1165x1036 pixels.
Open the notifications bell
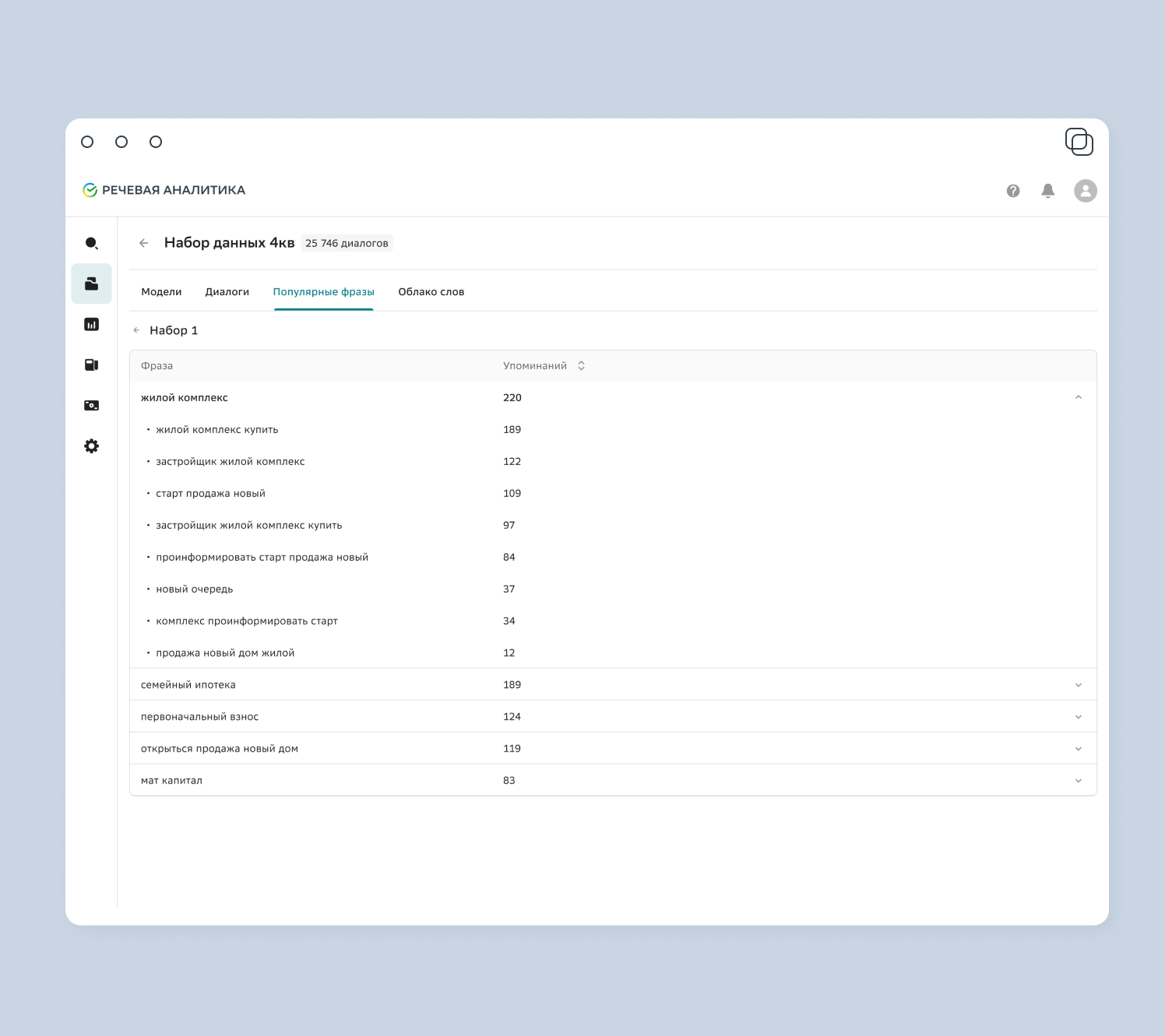tap(1048, 191)
